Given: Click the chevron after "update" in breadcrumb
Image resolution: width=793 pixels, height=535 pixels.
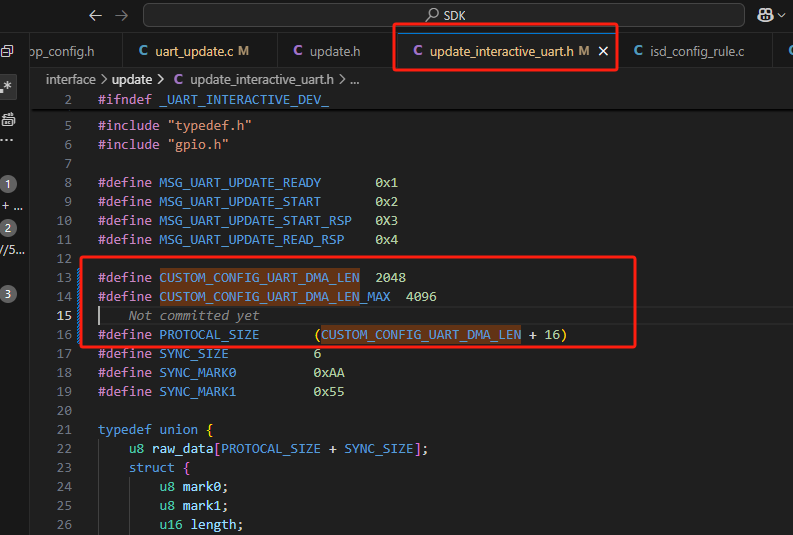Looking at the screenshot, I should (161, 80).
